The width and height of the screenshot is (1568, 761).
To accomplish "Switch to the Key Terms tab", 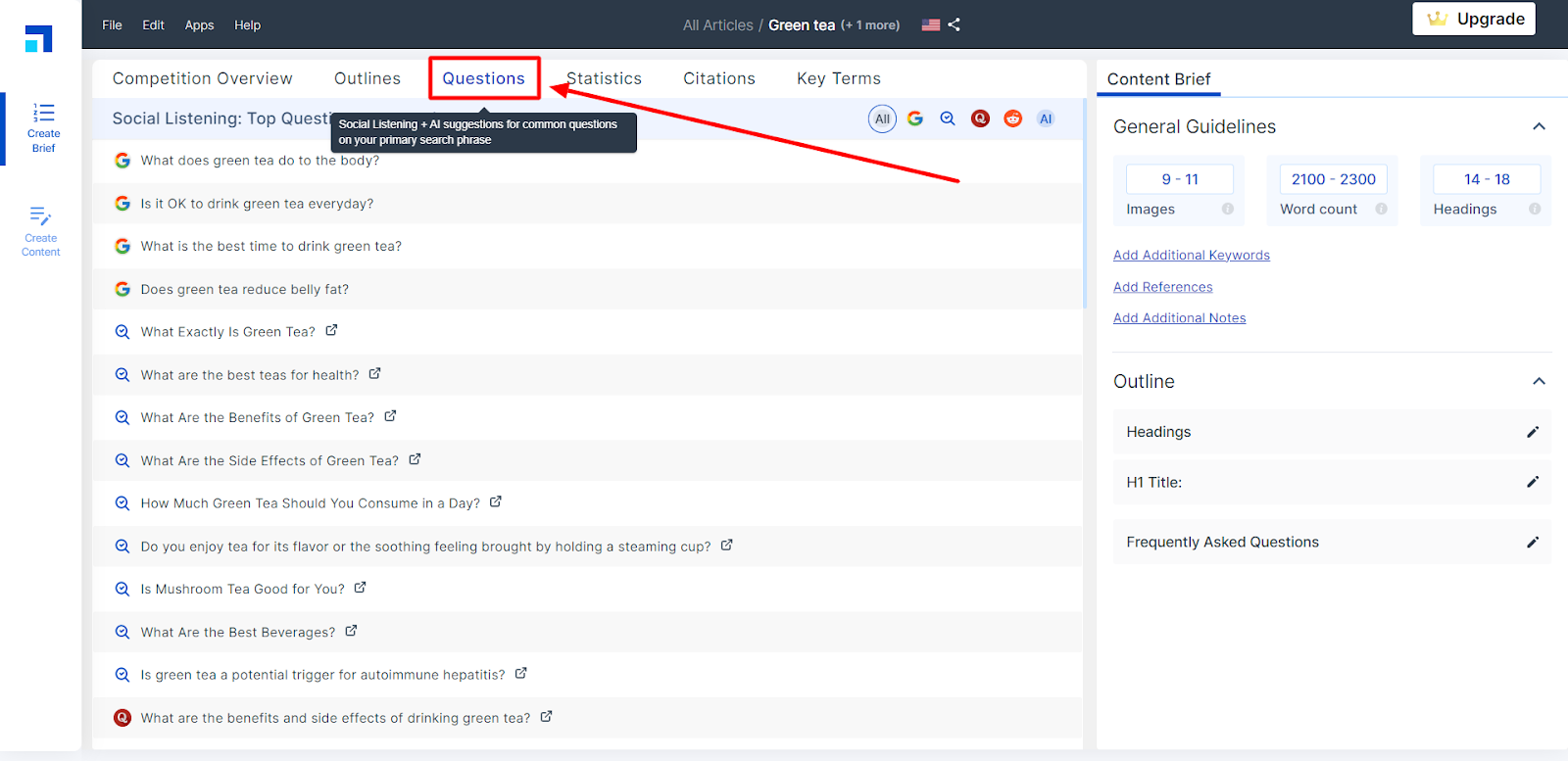I will point(839,78).
